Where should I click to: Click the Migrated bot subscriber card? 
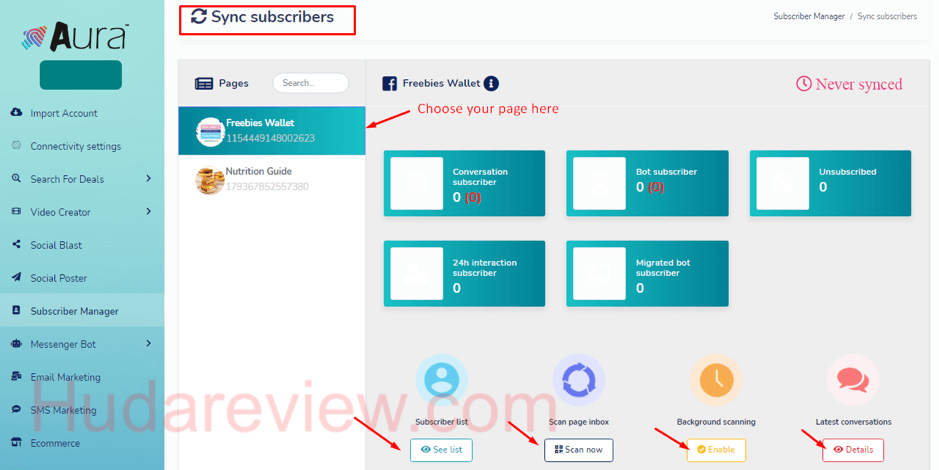(x=647, y=274)
